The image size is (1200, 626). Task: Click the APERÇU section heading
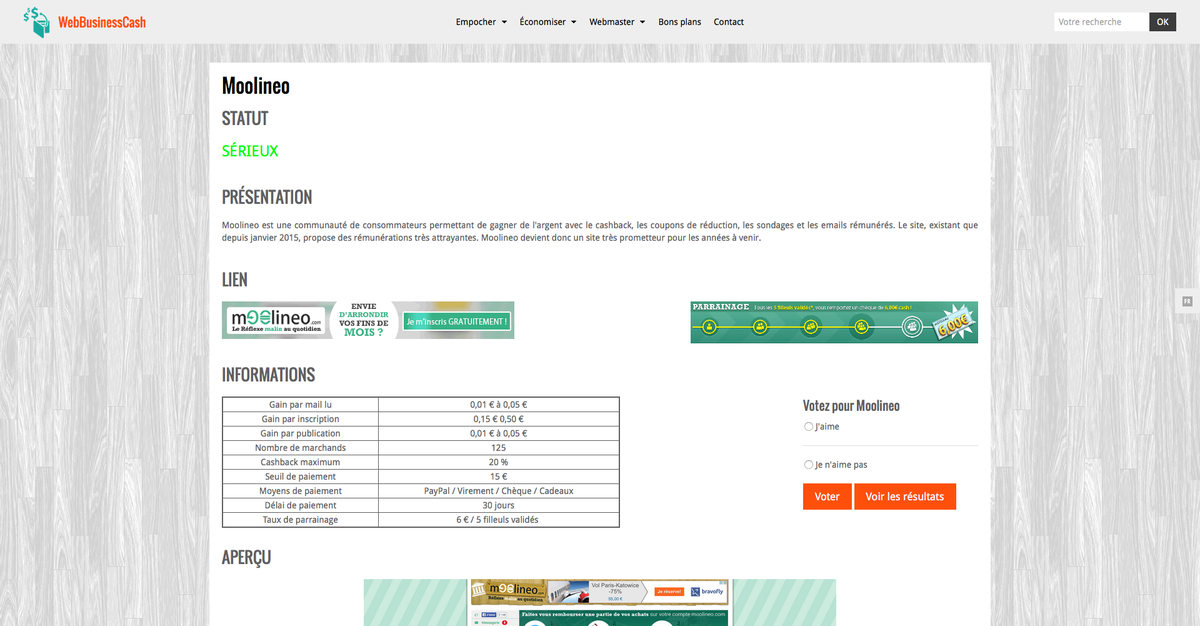(246, 558)
